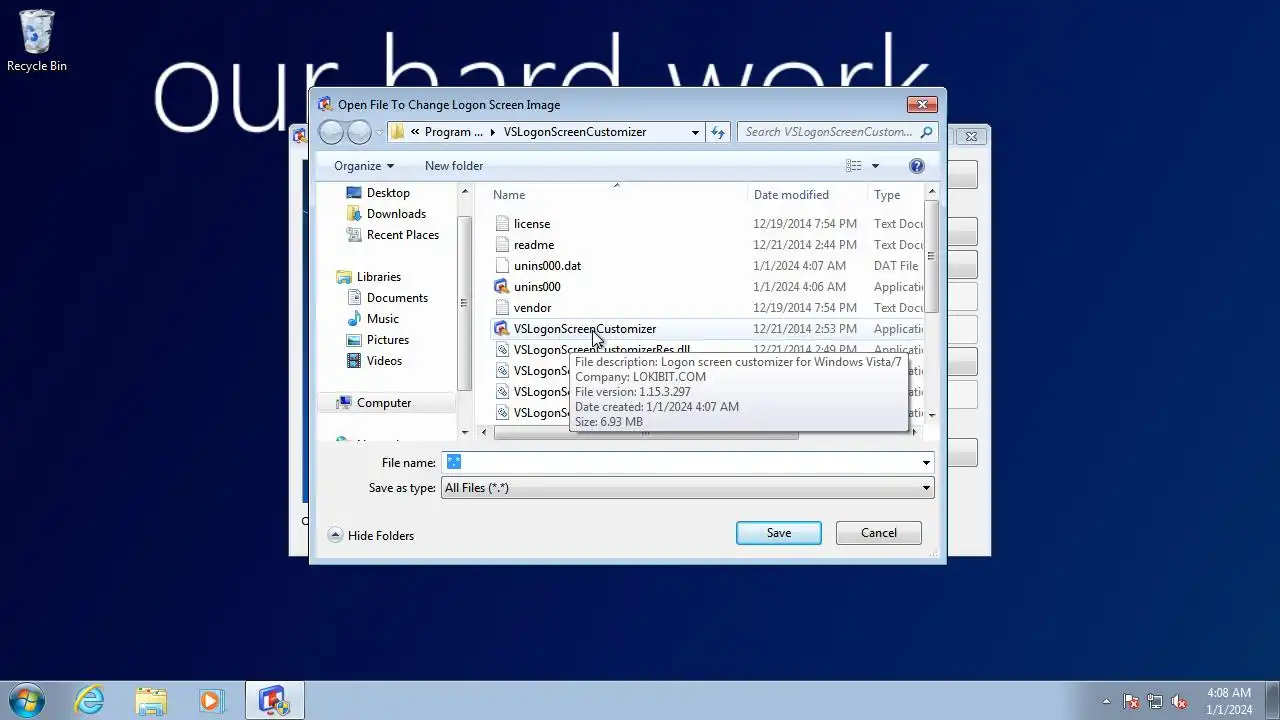Open the Music library icon
This screenshot has height=720, width=1280.
[353, 319]
